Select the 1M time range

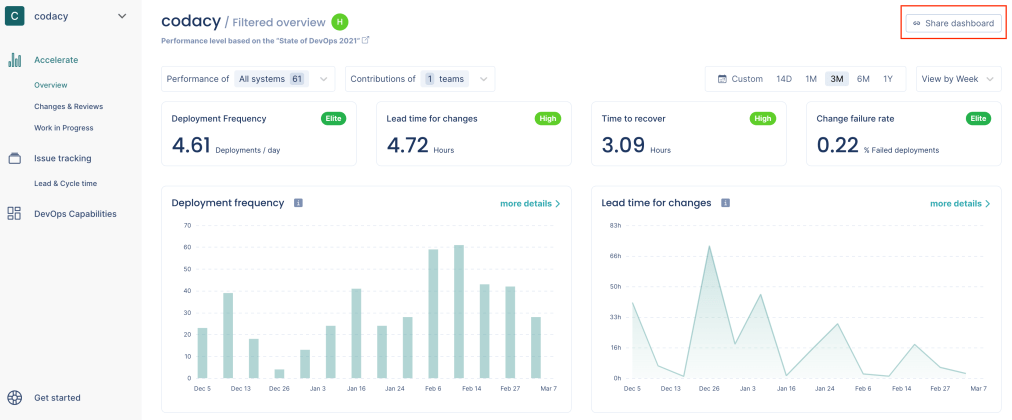tap(811, 79)
